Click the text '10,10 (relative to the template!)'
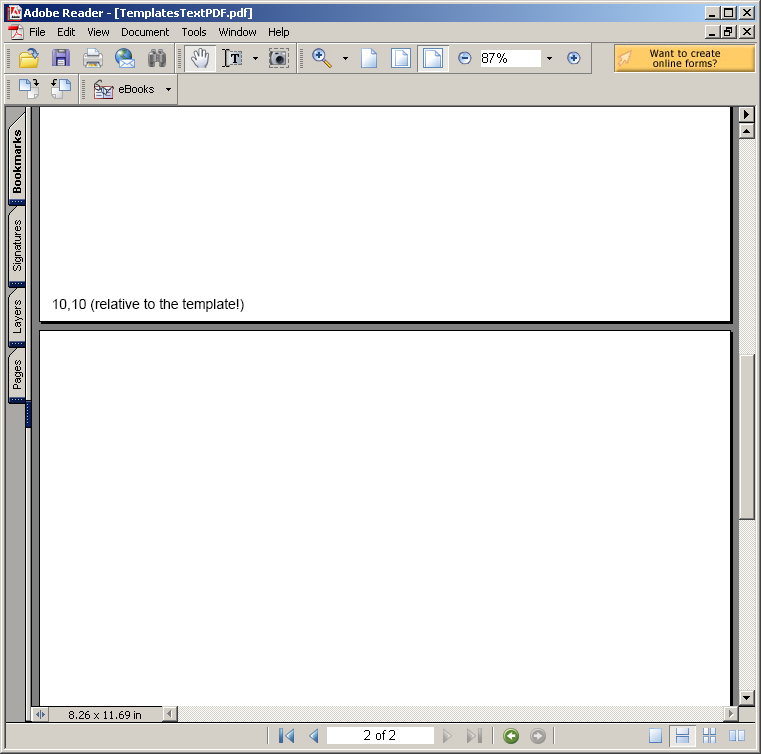 click(x=148, y=304)
